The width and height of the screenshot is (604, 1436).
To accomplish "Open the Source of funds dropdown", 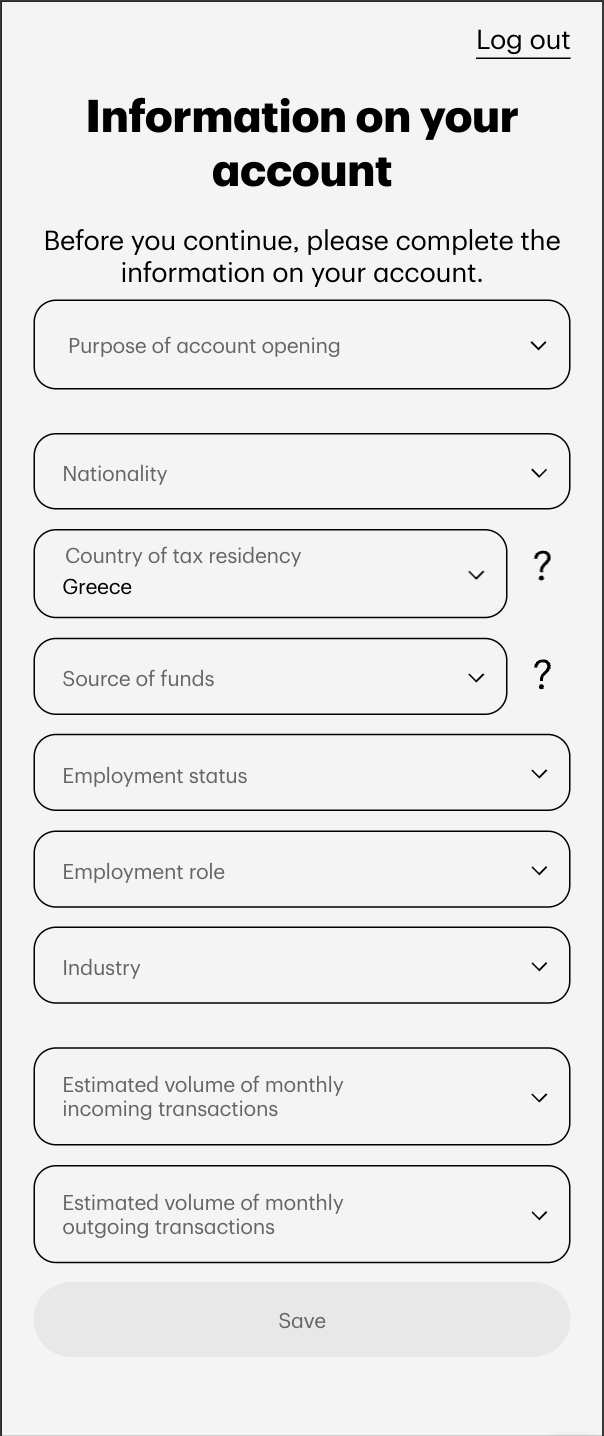I will tap(270, 677).
